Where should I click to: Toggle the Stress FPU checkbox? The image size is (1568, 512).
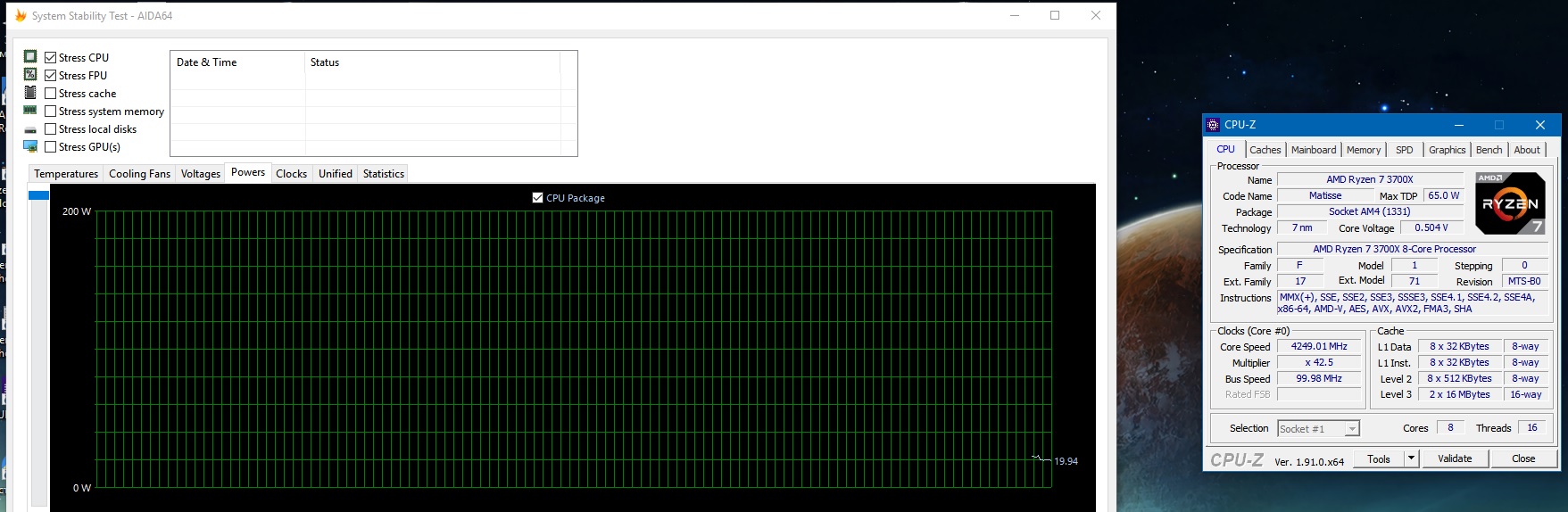tap(51, 75)
